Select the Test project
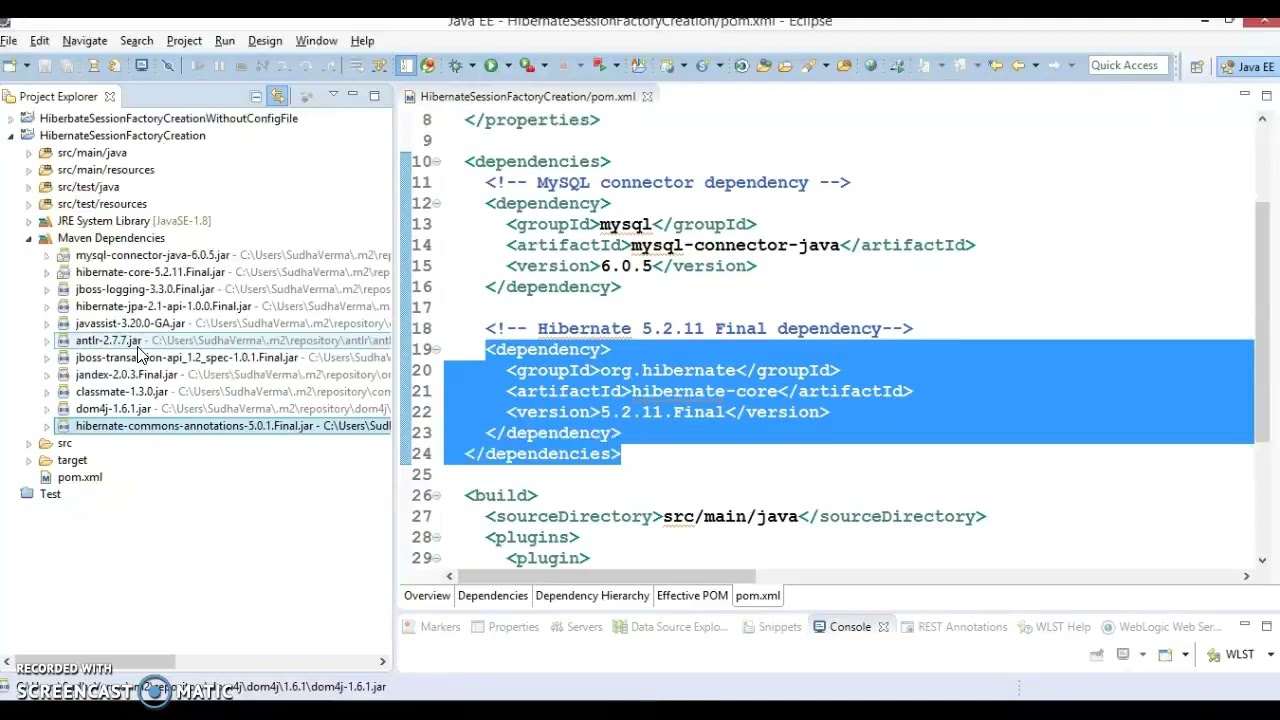Image resolution: width=1280 pixels, height=720 pixels. (50, 494)
